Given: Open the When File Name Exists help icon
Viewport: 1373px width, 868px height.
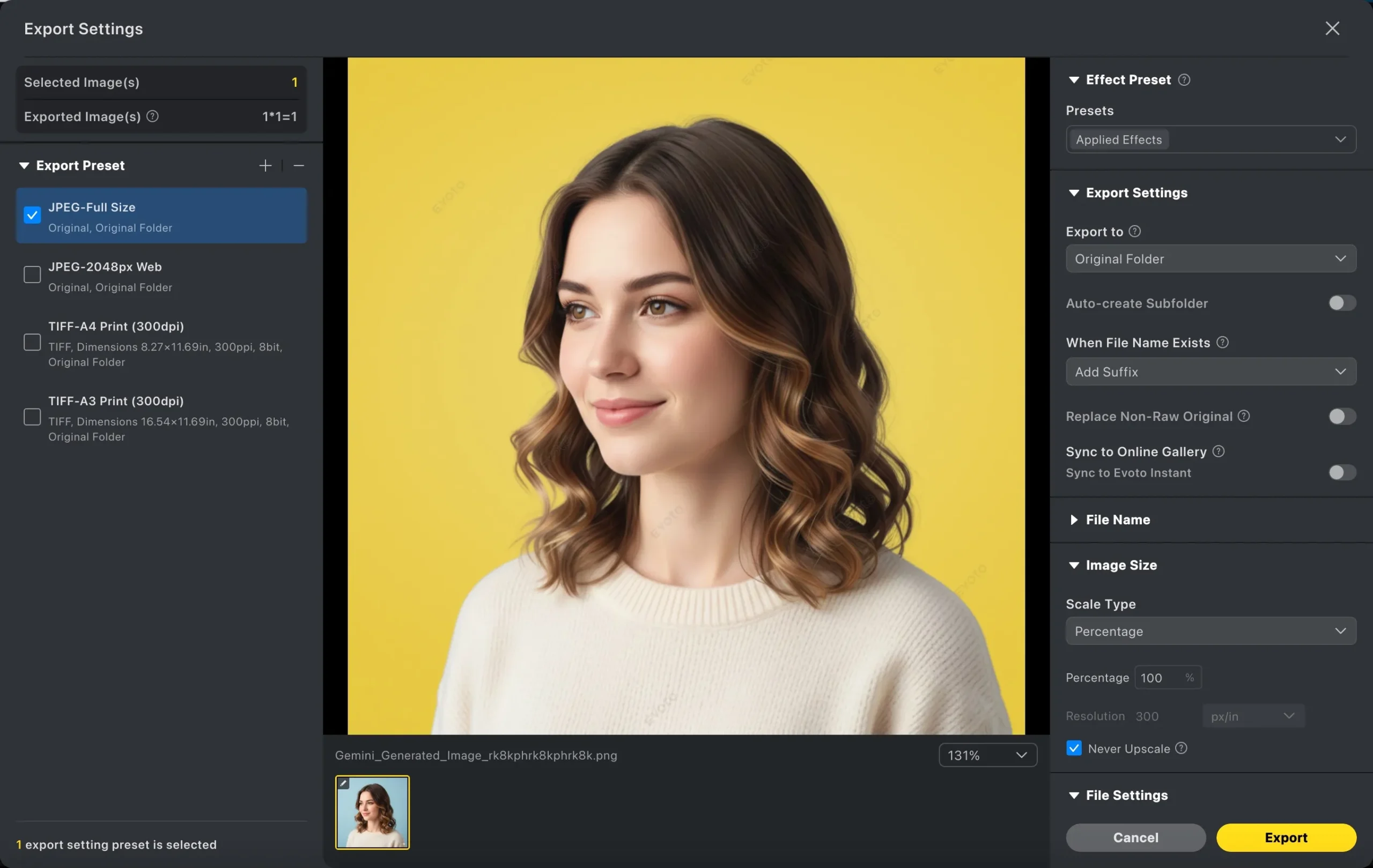Looking at the screenshot, I should point(1223,342).
